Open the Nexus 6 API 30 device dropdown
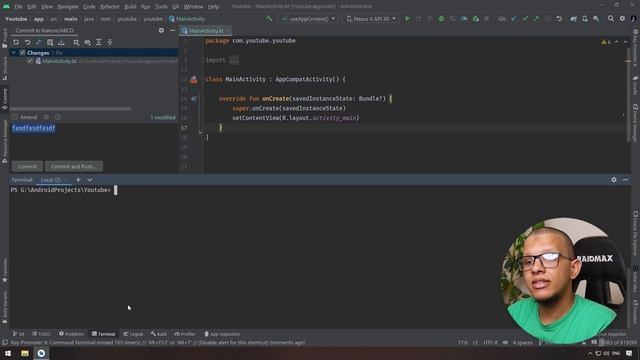Image resolution: width=640 pixels, height=360 pixels. click(371, 19)
